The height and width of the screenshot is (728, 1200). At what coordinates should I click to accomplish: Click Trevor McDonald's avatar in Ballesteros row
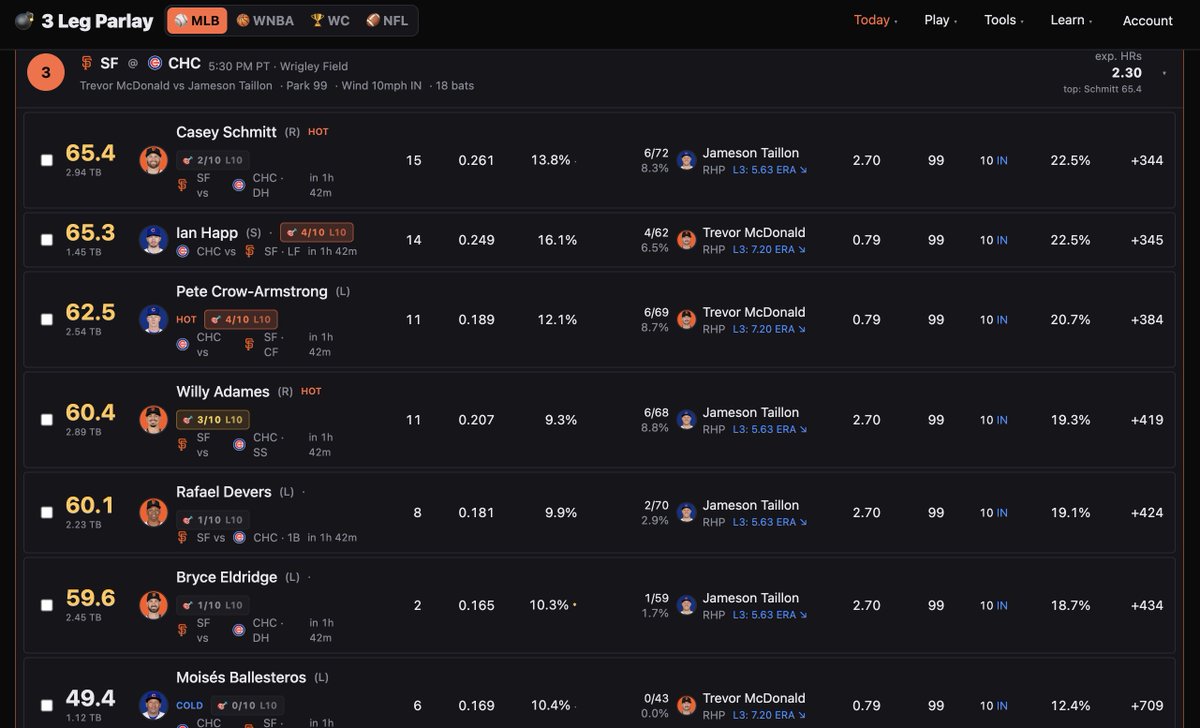click(686, 705)
